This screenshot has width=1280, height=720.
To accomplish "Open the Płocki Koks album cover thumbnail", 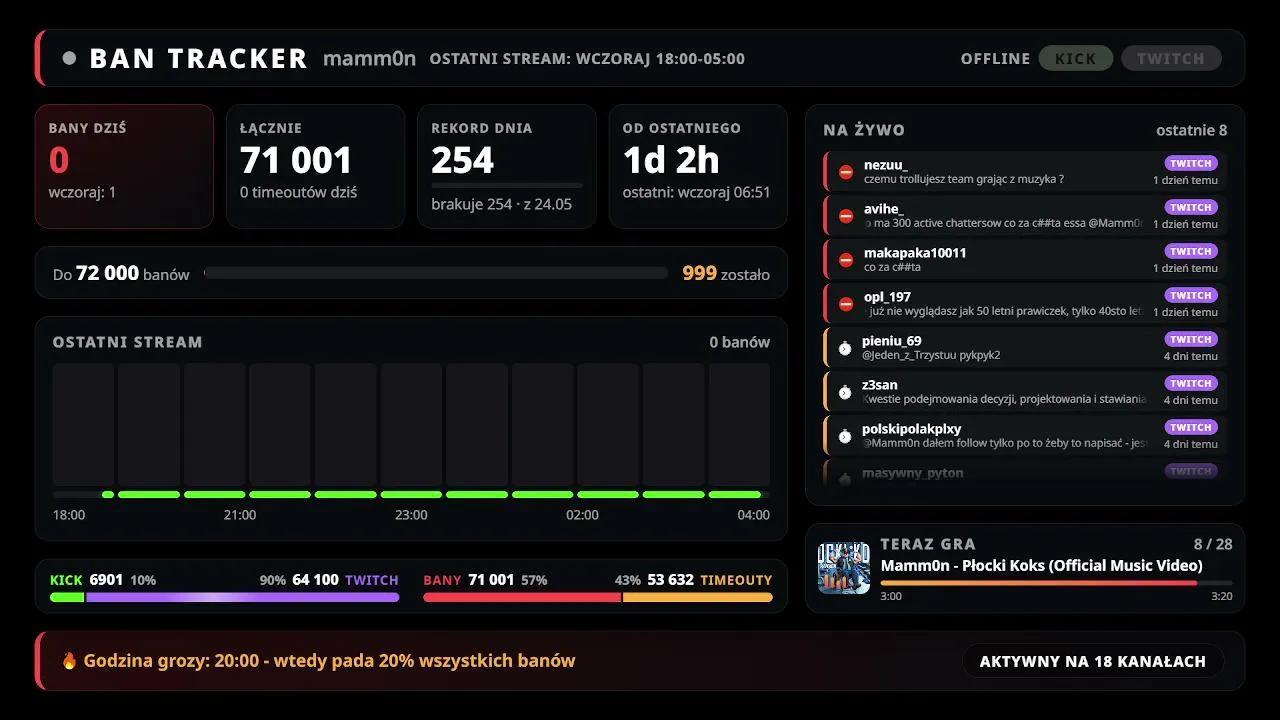I will click(844, 568).
